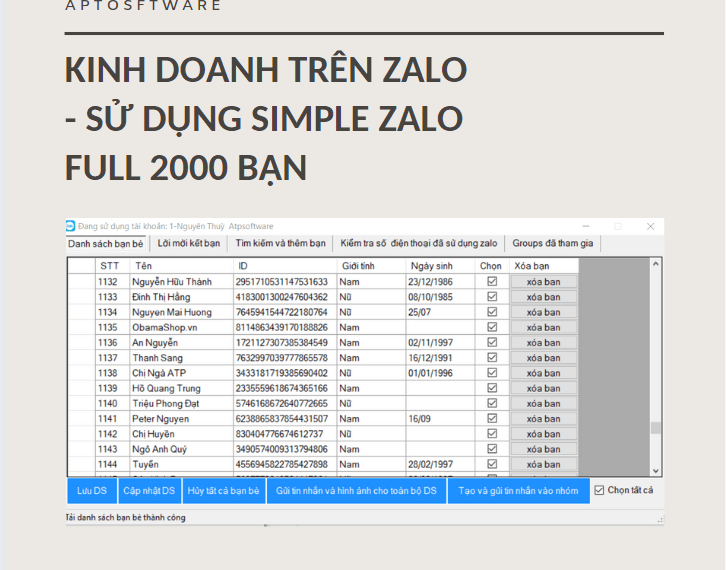The width and height of the screenshot is (726, 570).
Task: Click the date cell 28/02/1997
Action: pyautogui.click(x=440, y=464)
